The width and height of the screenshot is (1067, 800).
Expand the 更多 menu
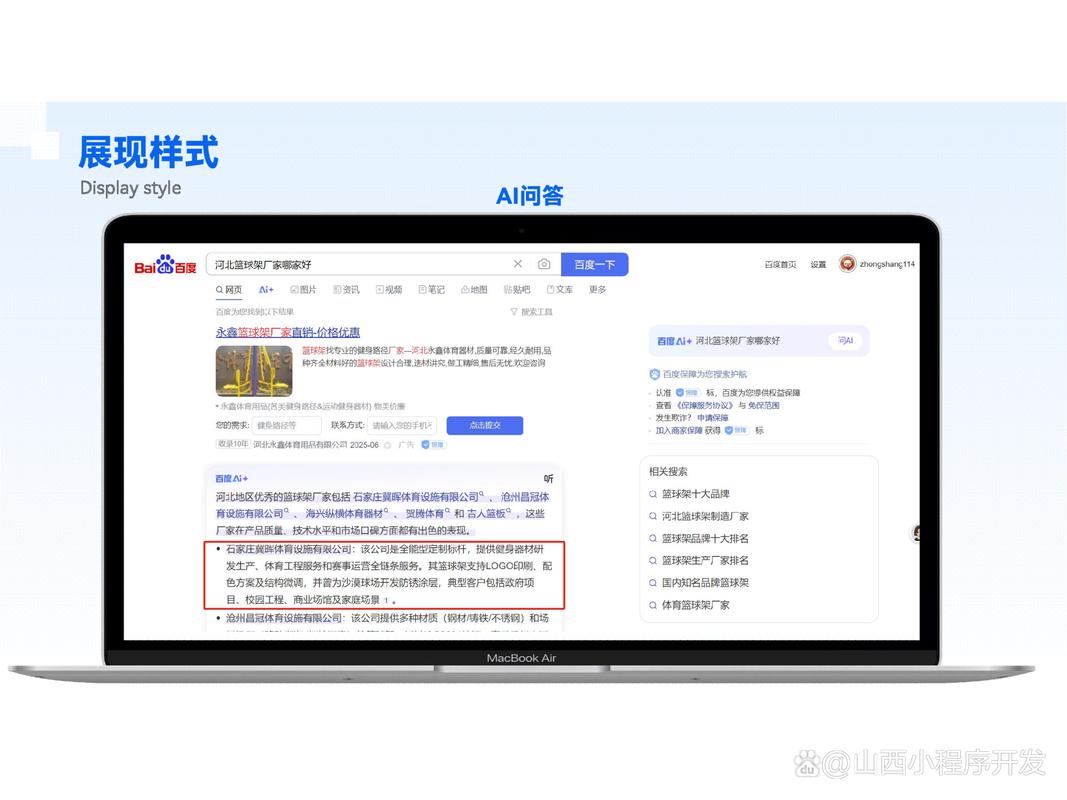pos(597,290)
